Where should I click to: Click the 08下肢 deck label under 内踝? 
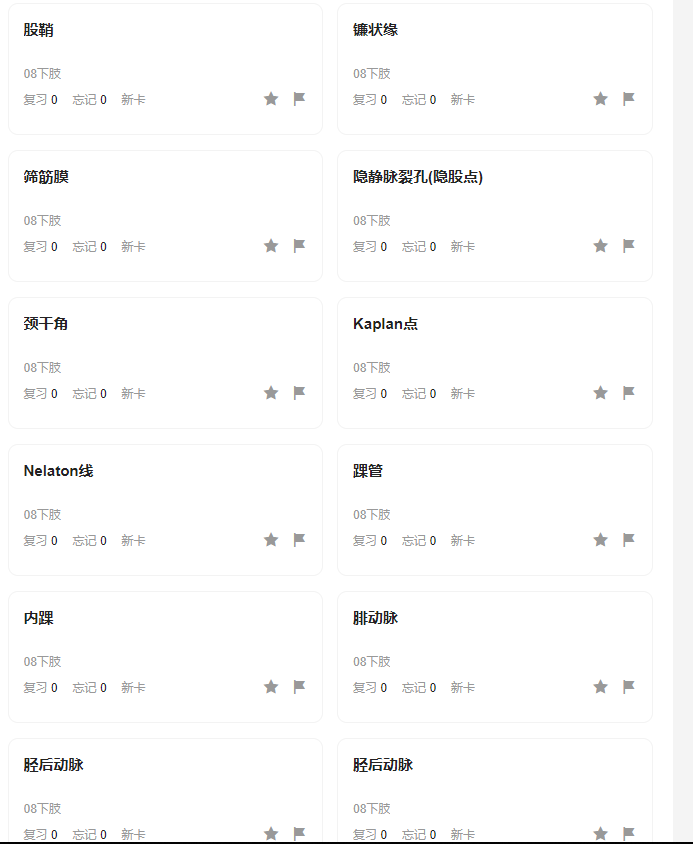point(43,662)
